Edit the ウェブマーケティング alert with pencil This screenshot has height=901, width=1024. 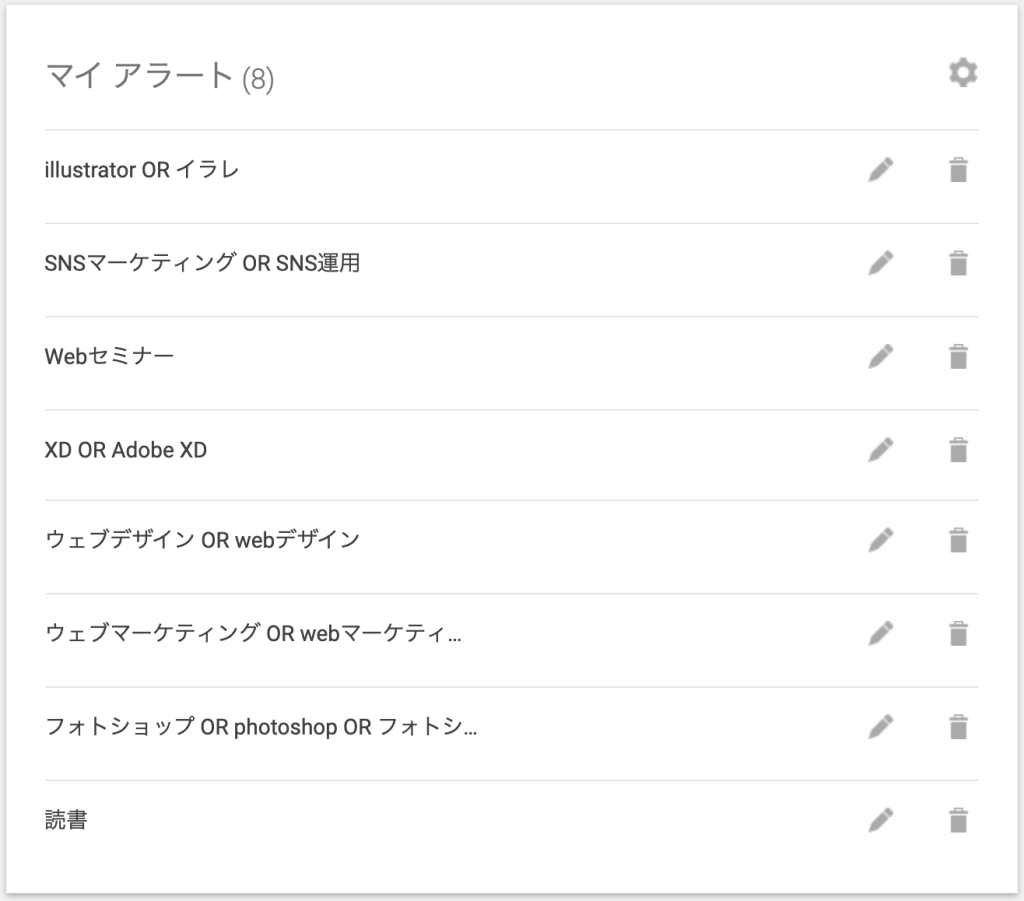click(x=880, y=633)
